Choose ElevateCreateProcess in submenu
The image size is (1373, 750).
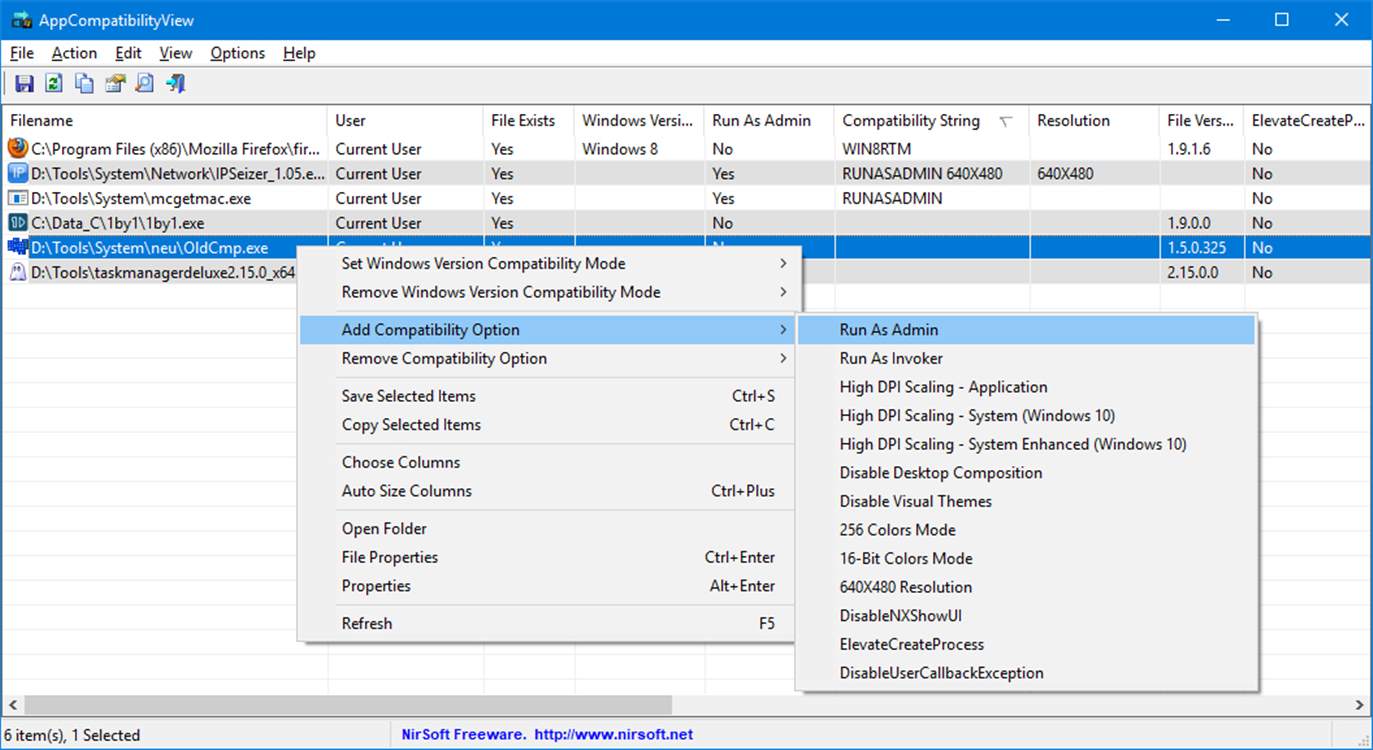pos(1026,644)
